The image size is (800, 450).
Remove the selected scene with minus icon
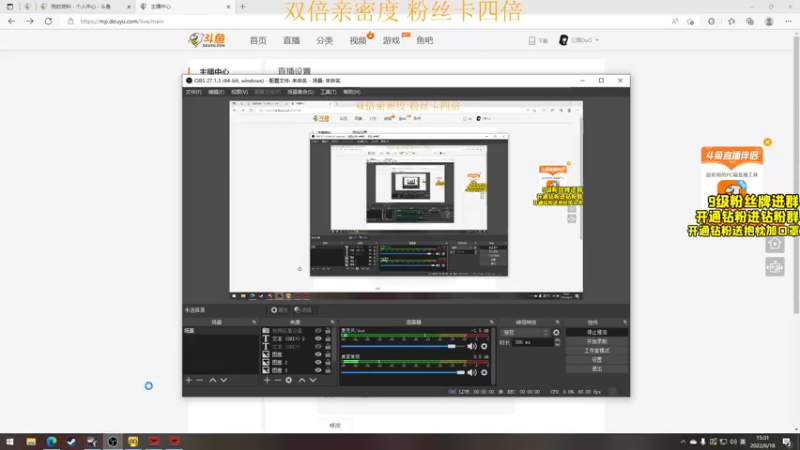point(199,380)
